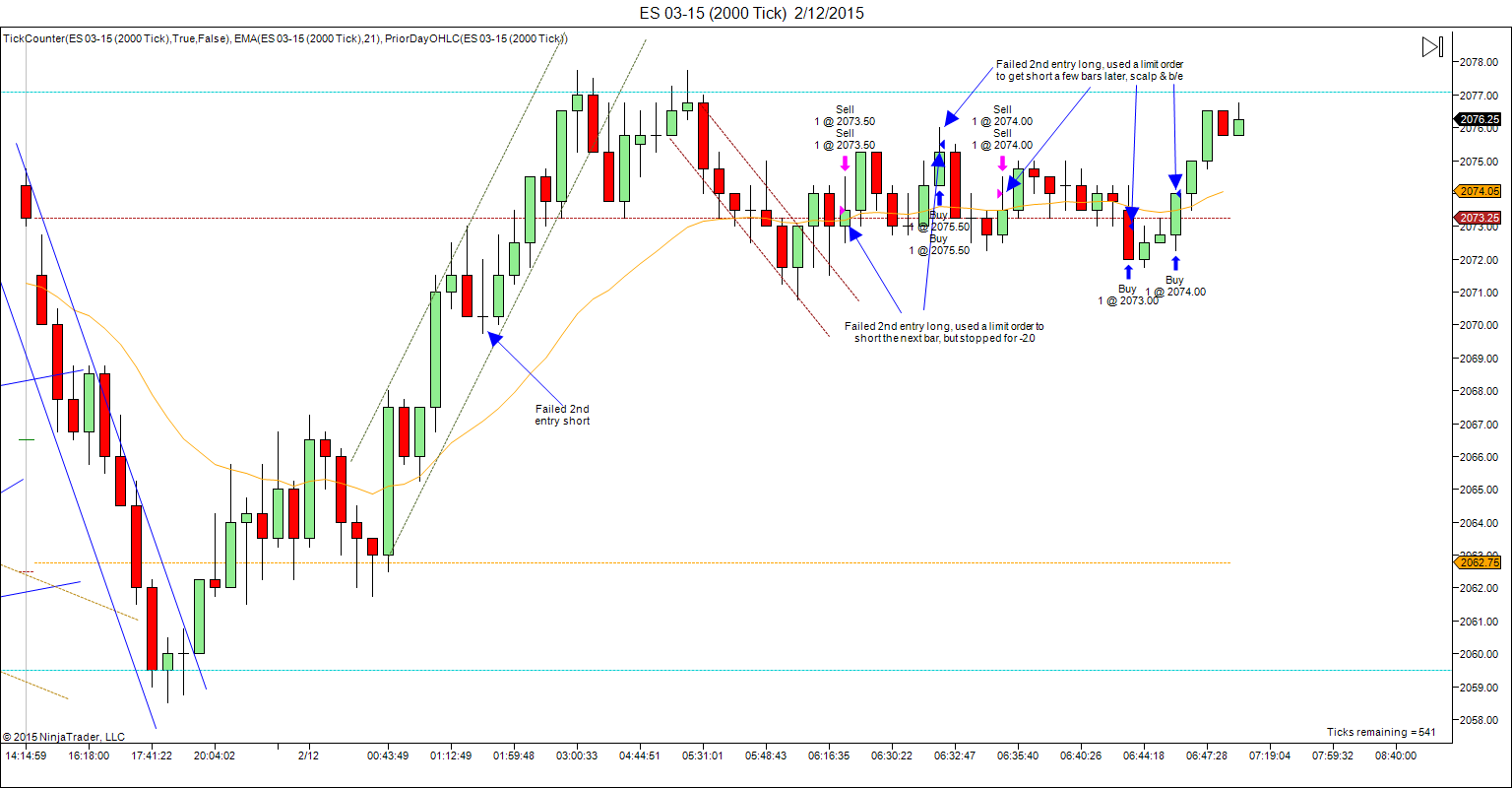
Task: Click the 06:40:26 time axis label
Action: tap(1081, 756)
